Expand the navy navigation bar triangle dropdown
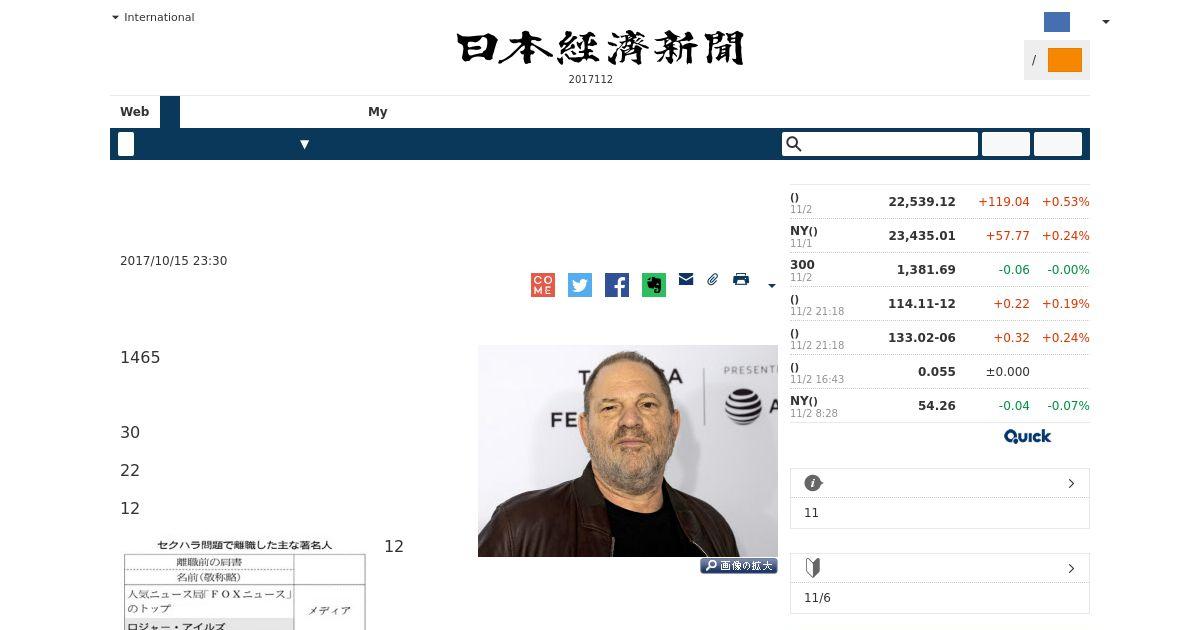1200x630 pixels. (305, 144)
